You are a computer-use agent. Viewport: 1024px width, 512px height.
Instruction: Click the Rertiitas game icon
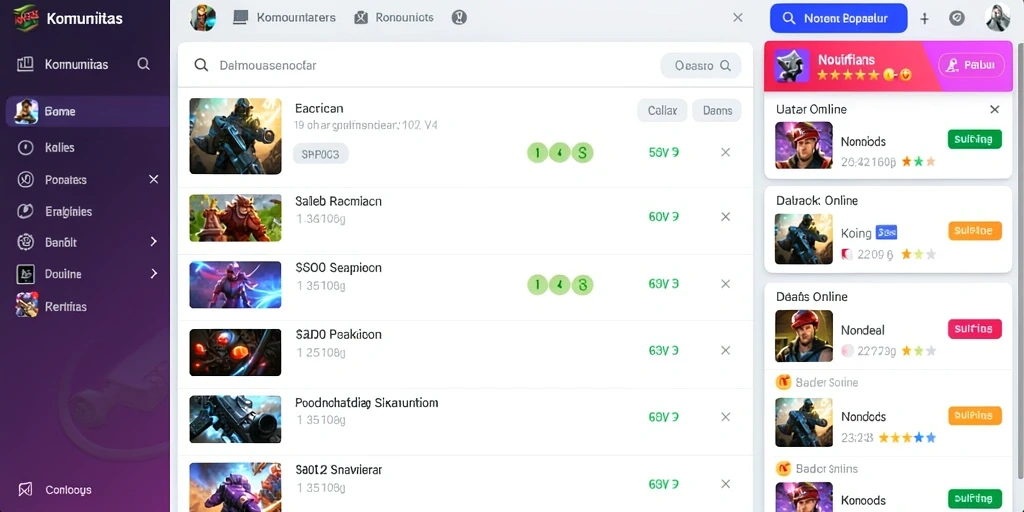[26, 305]
